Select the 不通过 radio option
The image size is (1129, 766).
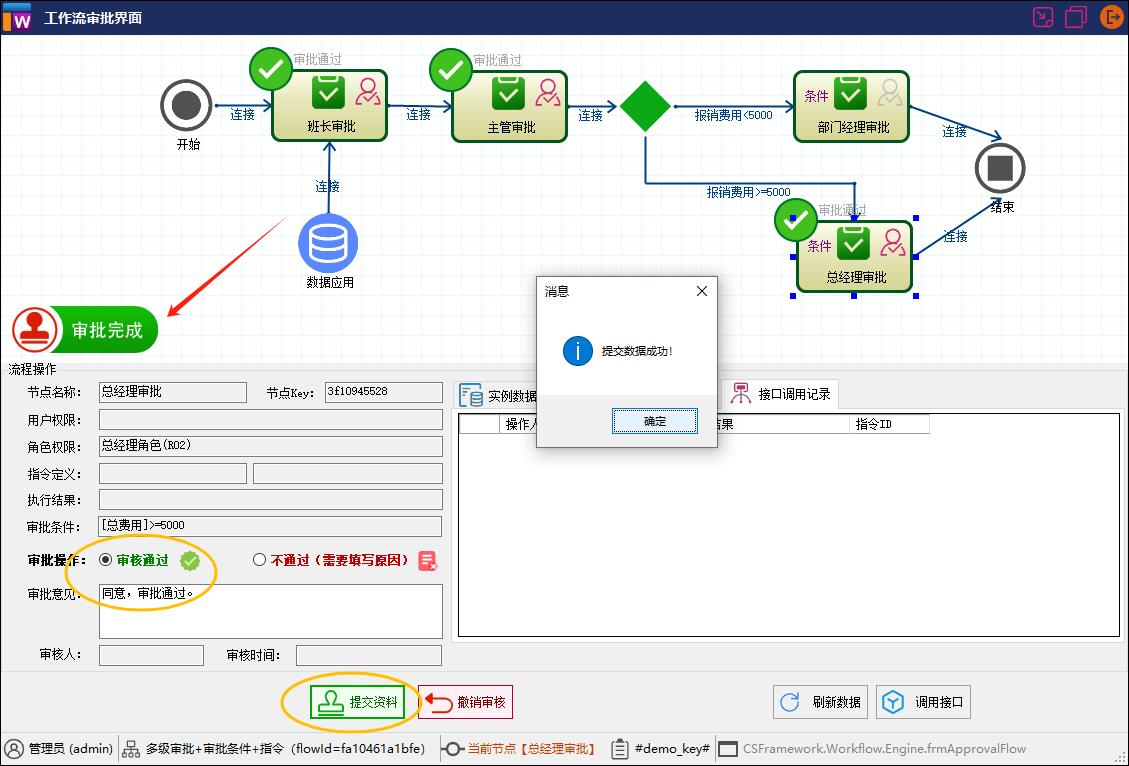coord(260,561)
